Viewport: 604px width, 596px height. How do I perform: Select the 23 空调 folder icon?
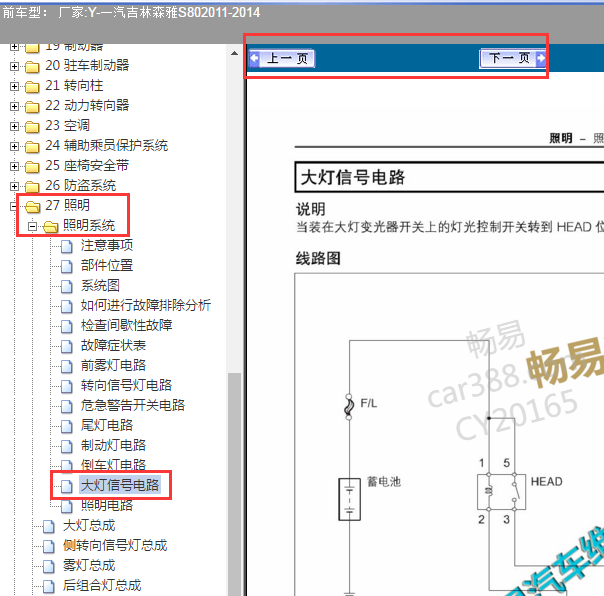[x=32, y=127]
